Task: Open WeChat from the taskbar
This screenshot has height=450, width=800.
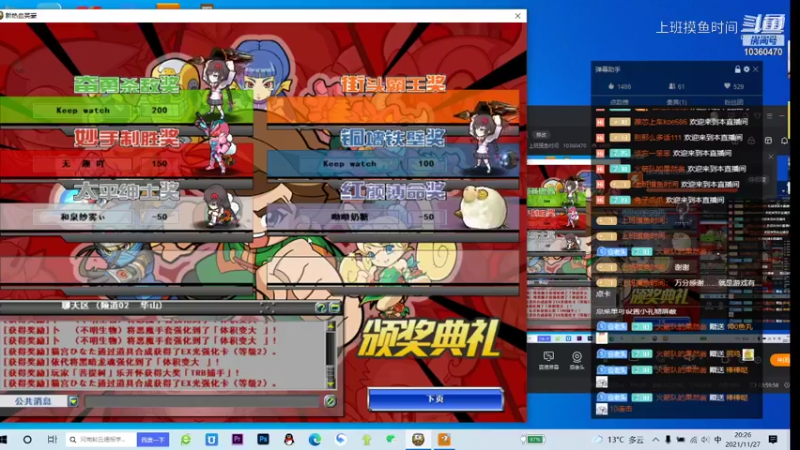Action: coord(392,439)
